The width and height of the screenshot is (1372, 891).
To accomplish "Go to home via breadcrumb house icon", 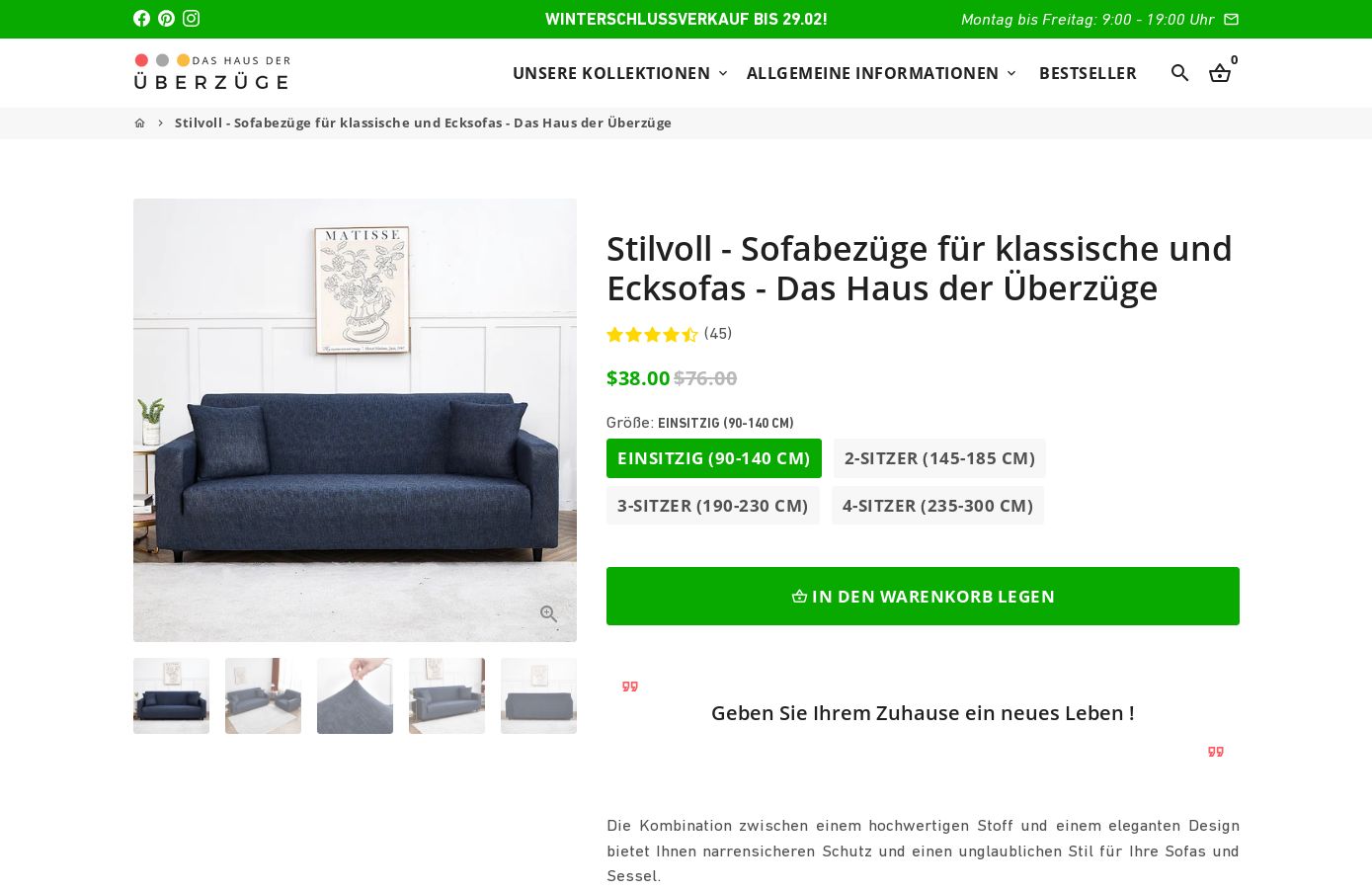I will point(139,122).
